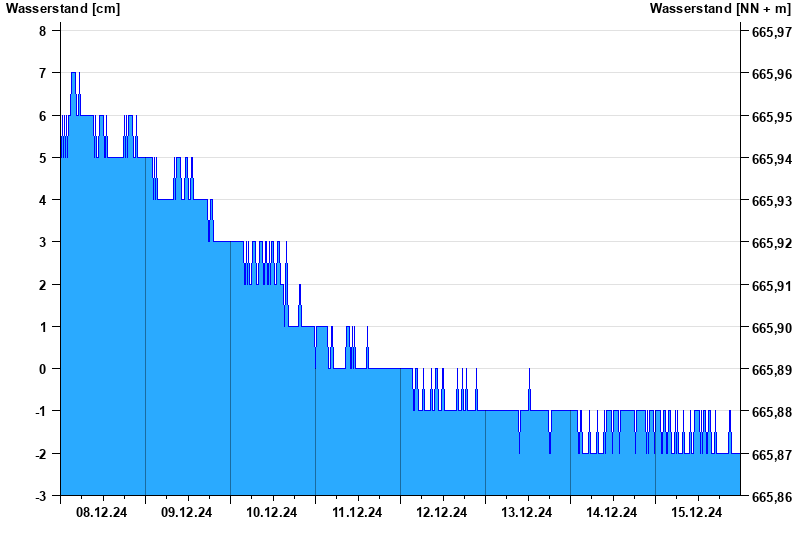Screen dimensions: 800x550
Task: Pick the 13.12.24 date label
Action: [x=527, y=513]
